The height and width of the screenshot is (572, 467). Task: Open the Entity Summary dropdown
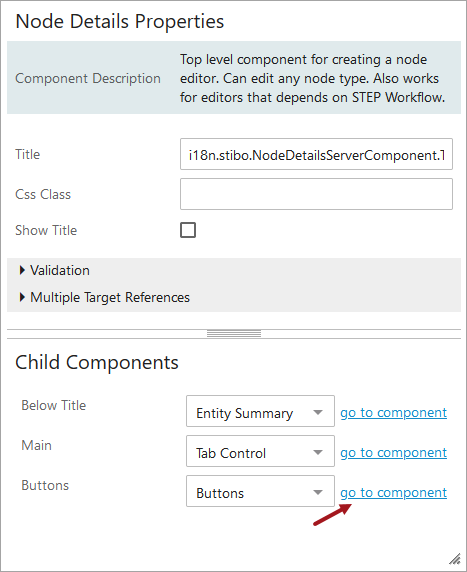(260, 411)
